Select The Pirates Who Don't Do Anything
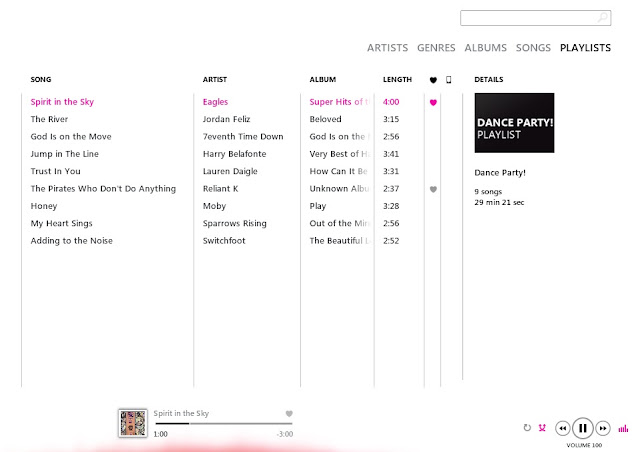The image size is (640, 452). [103, 189]
